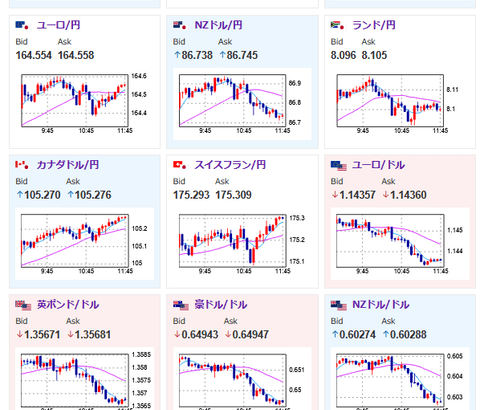Viewport: 480px width, 410px height.
Task: Click the Swiss franc/Yen flag icon
Action: [180, 165]
